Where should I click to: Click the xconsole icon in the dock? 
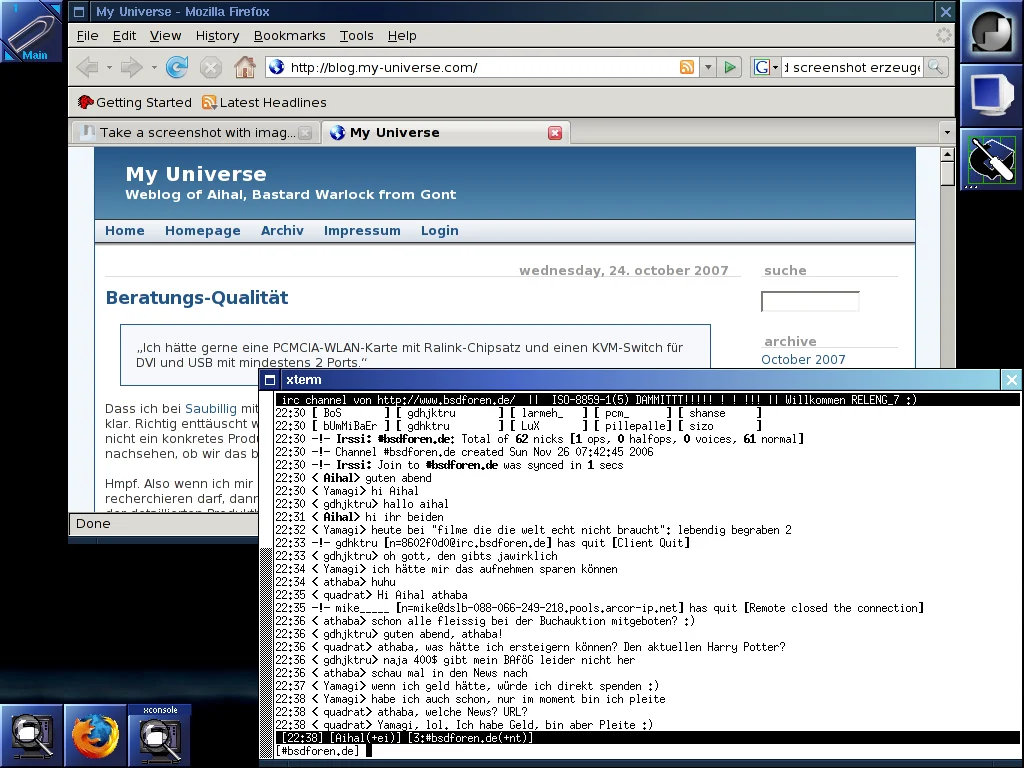tap(159, 735)
